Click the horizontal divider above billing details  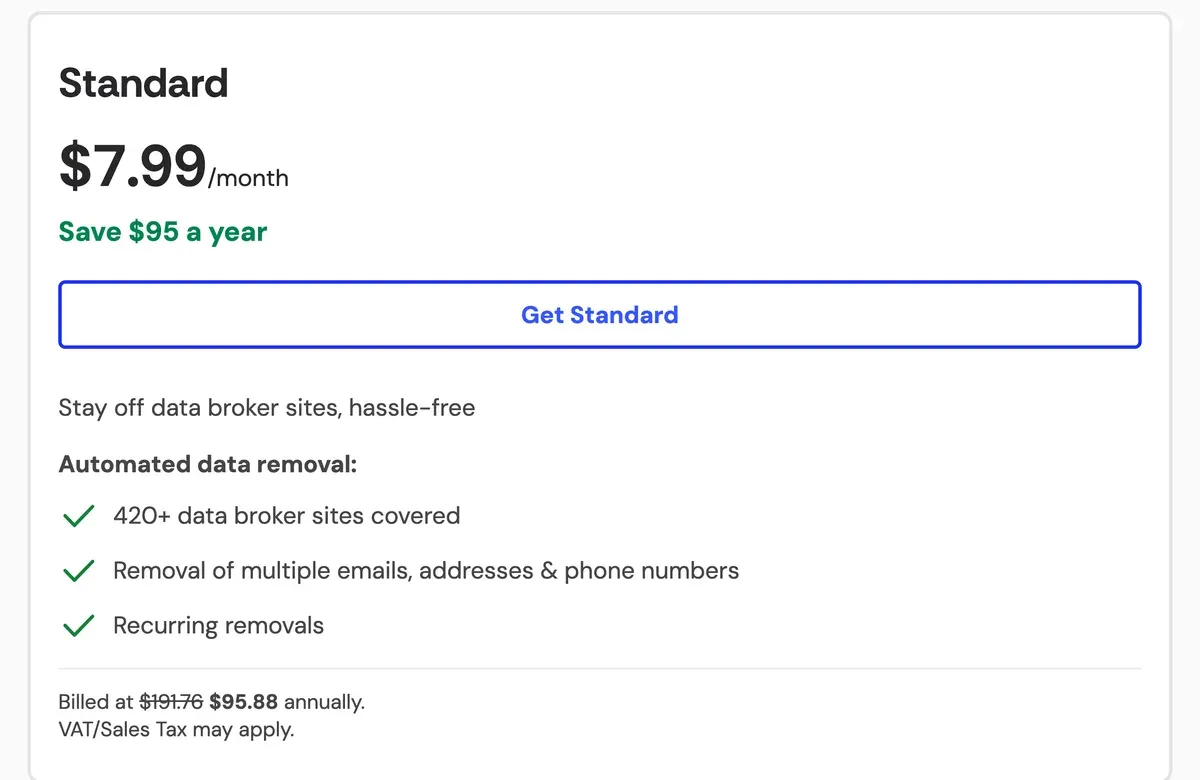click(x=600, y=668)
